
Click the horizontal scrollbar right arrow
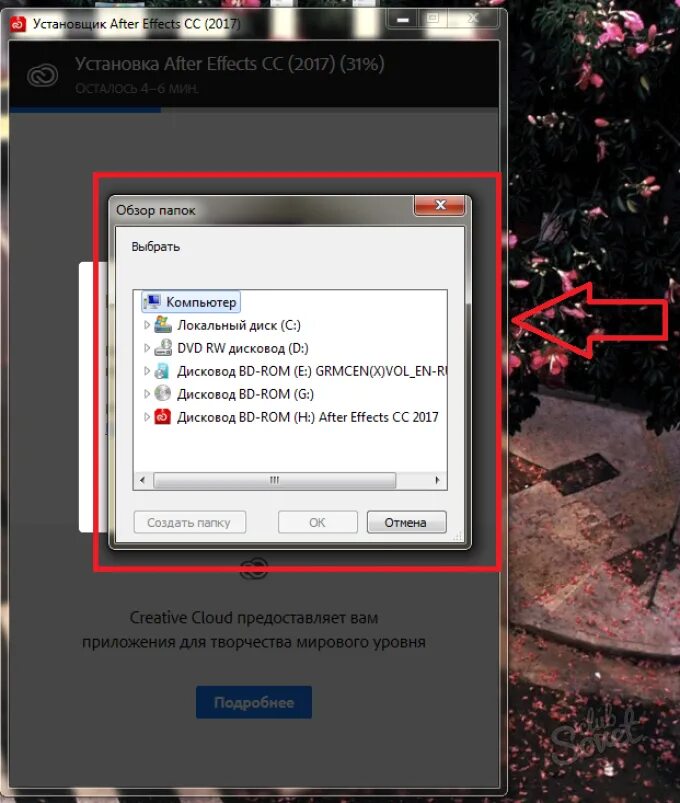437,480
